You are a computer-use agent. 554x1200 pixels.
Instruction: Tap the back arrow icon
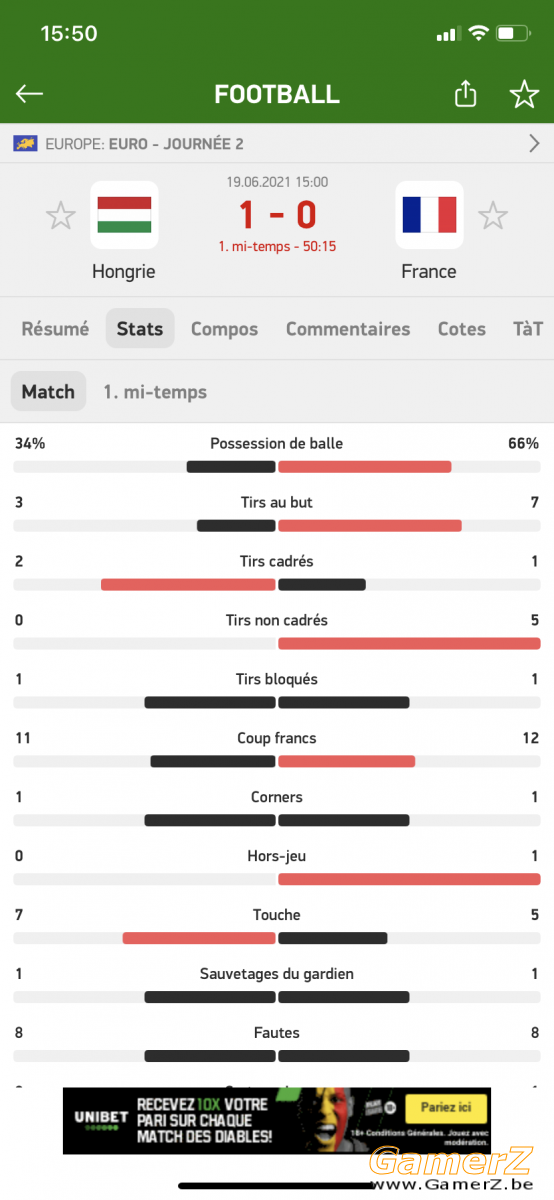click(29, 94)
